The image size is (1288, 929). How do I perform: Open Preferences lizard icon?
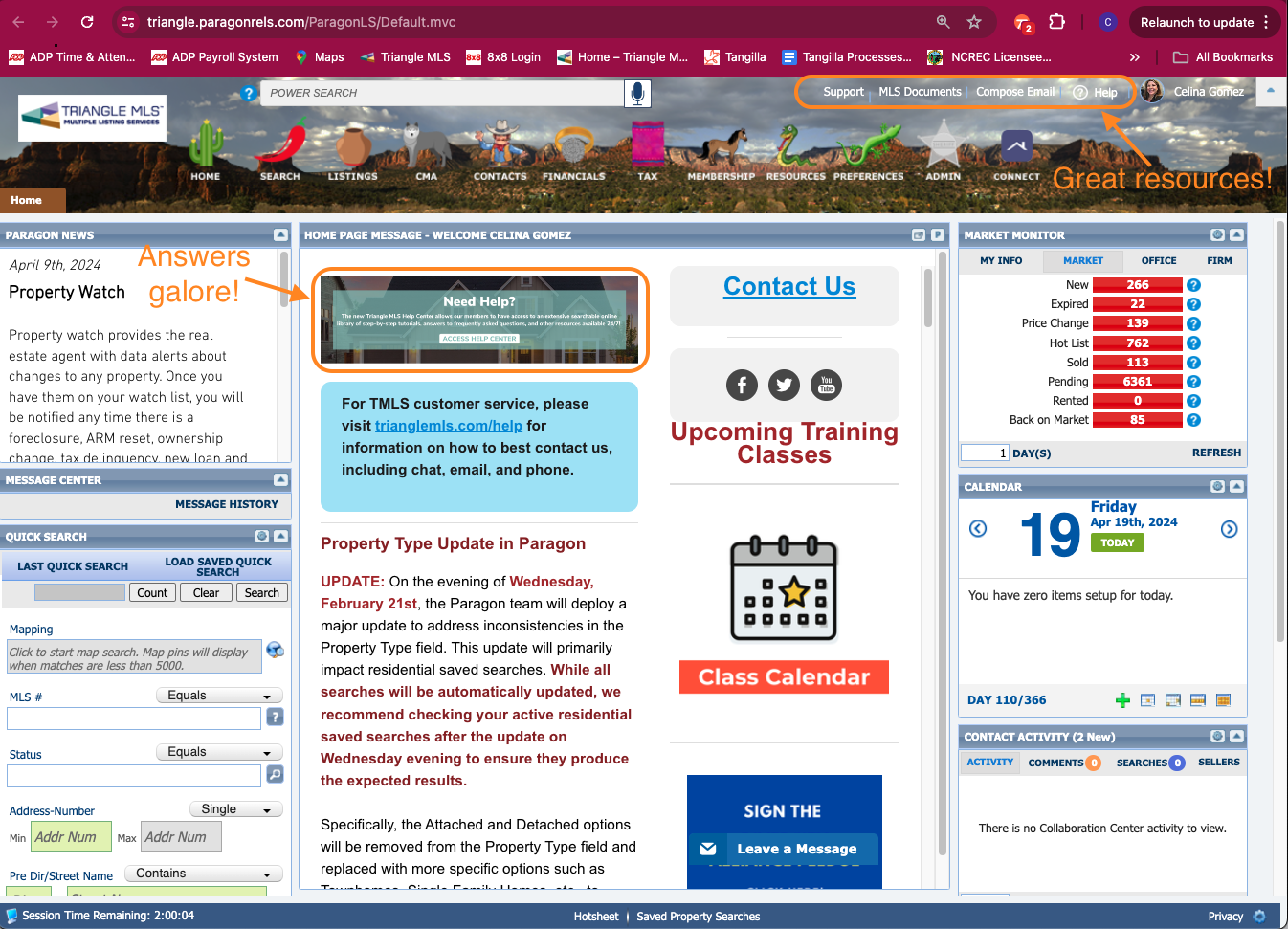pyautogui.click(x=868, y=146)
